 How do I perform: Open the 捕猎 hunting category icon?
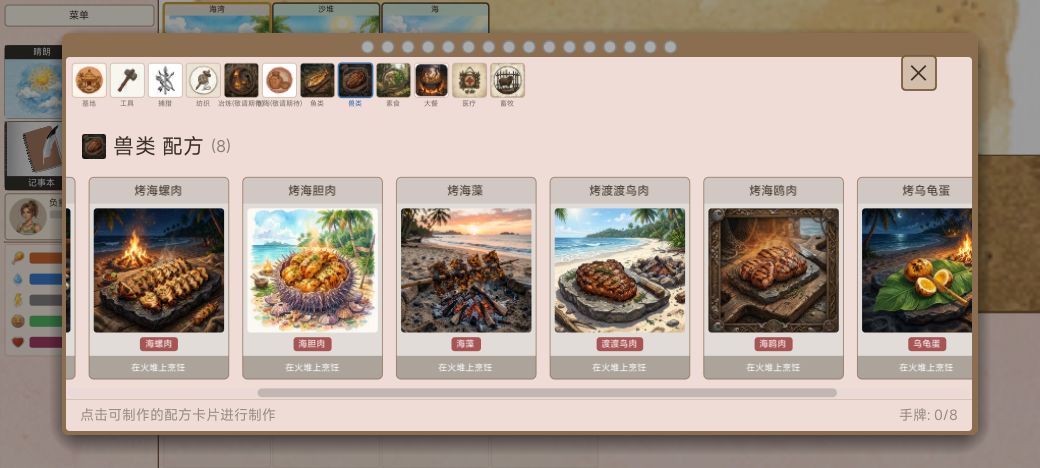[x=165, y=80]
